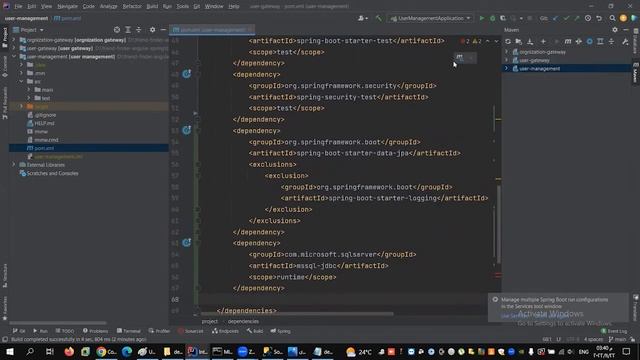Open Project panel gear settings
The height and width of the screenshot is (360, 640).
(x=152, y=30)
